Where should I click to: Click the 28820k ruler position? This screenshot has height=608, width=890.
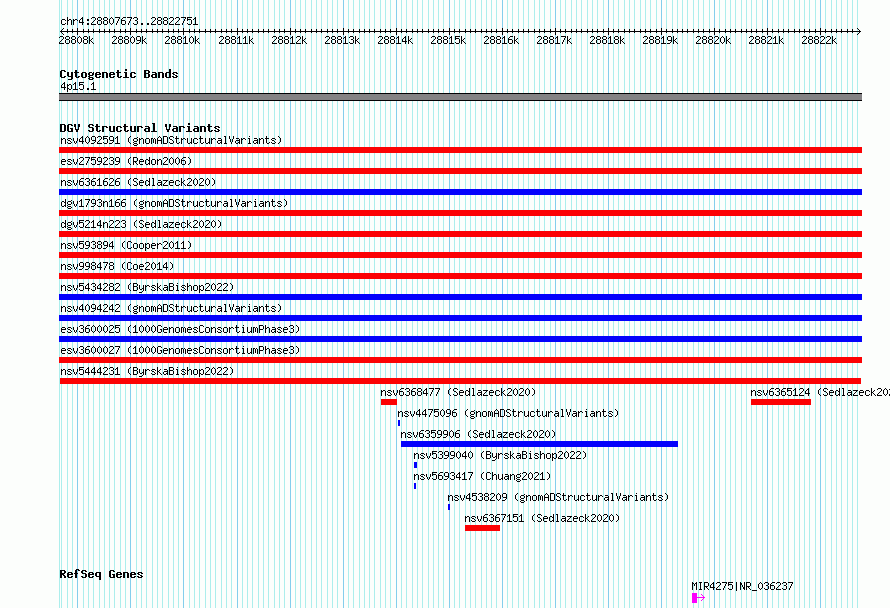pos(713,40)
